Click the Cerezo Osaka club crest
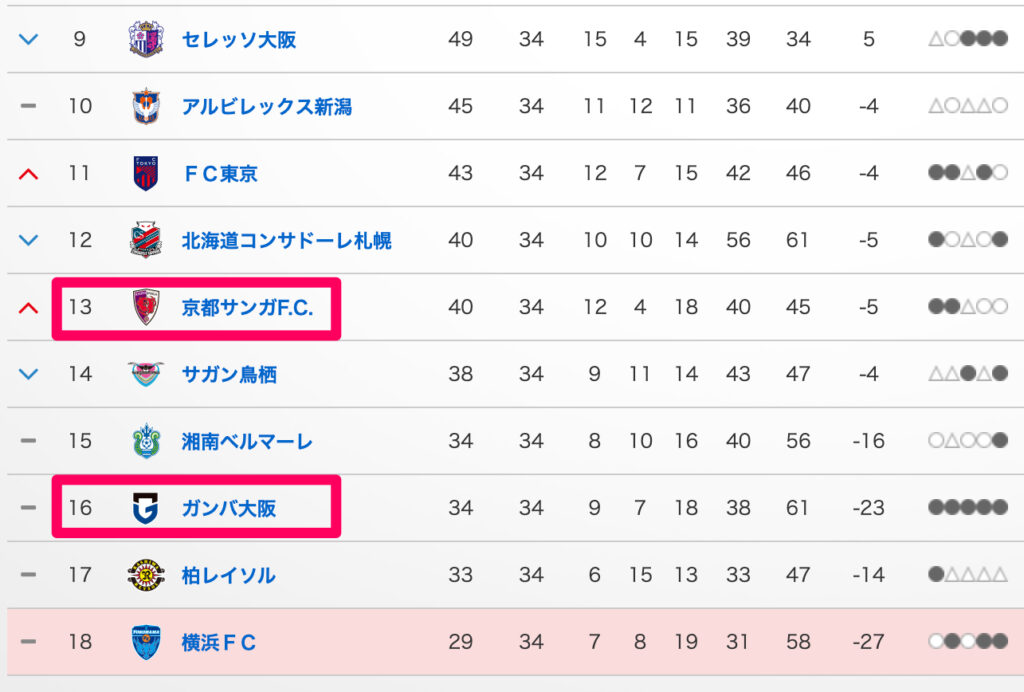 145,40
